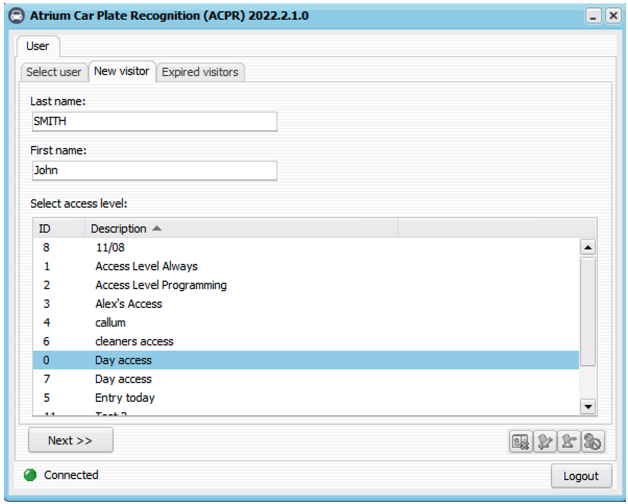Click the Logout button
The width and height of the screenshot is (628, 504).
(581, 476)
